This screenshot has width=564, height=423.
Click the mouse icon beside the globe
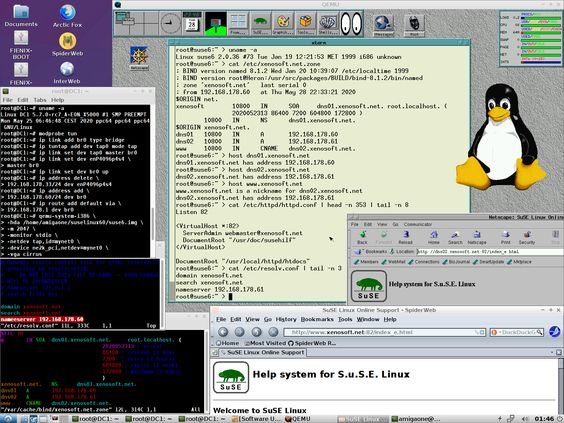click(x=414, y=24)
